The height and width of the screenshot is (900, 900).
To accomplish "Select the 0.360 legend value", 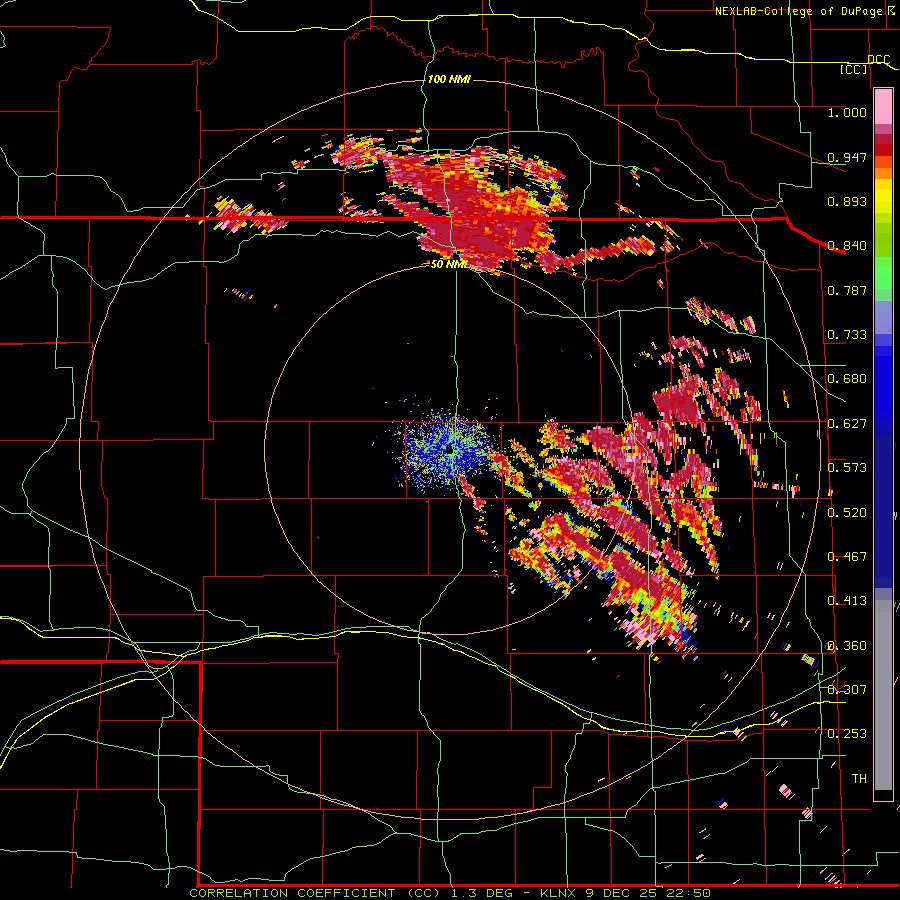I will point(847,646).
